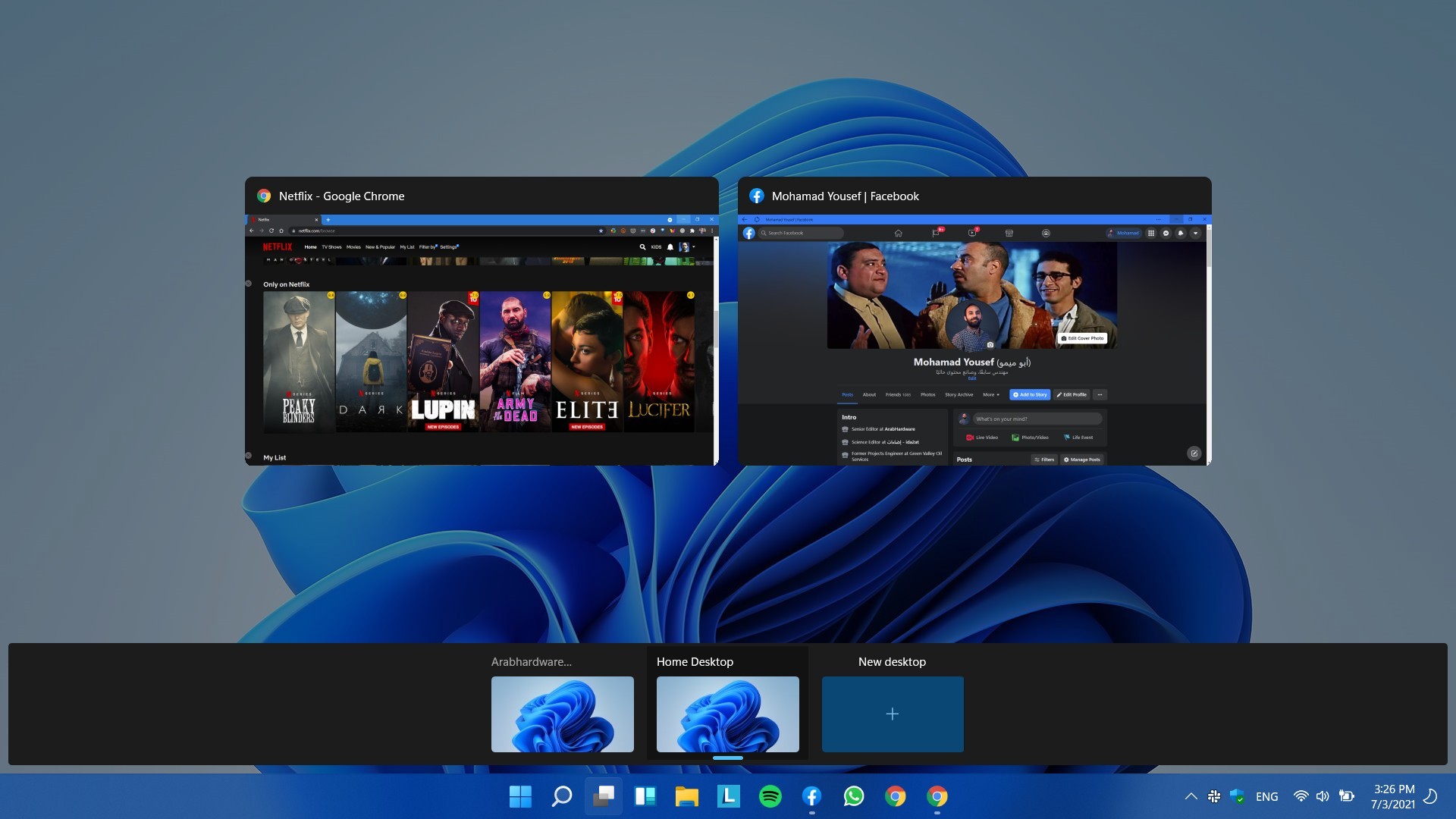
Task: Click Army of the Dead poster
Action: (515, 362)
